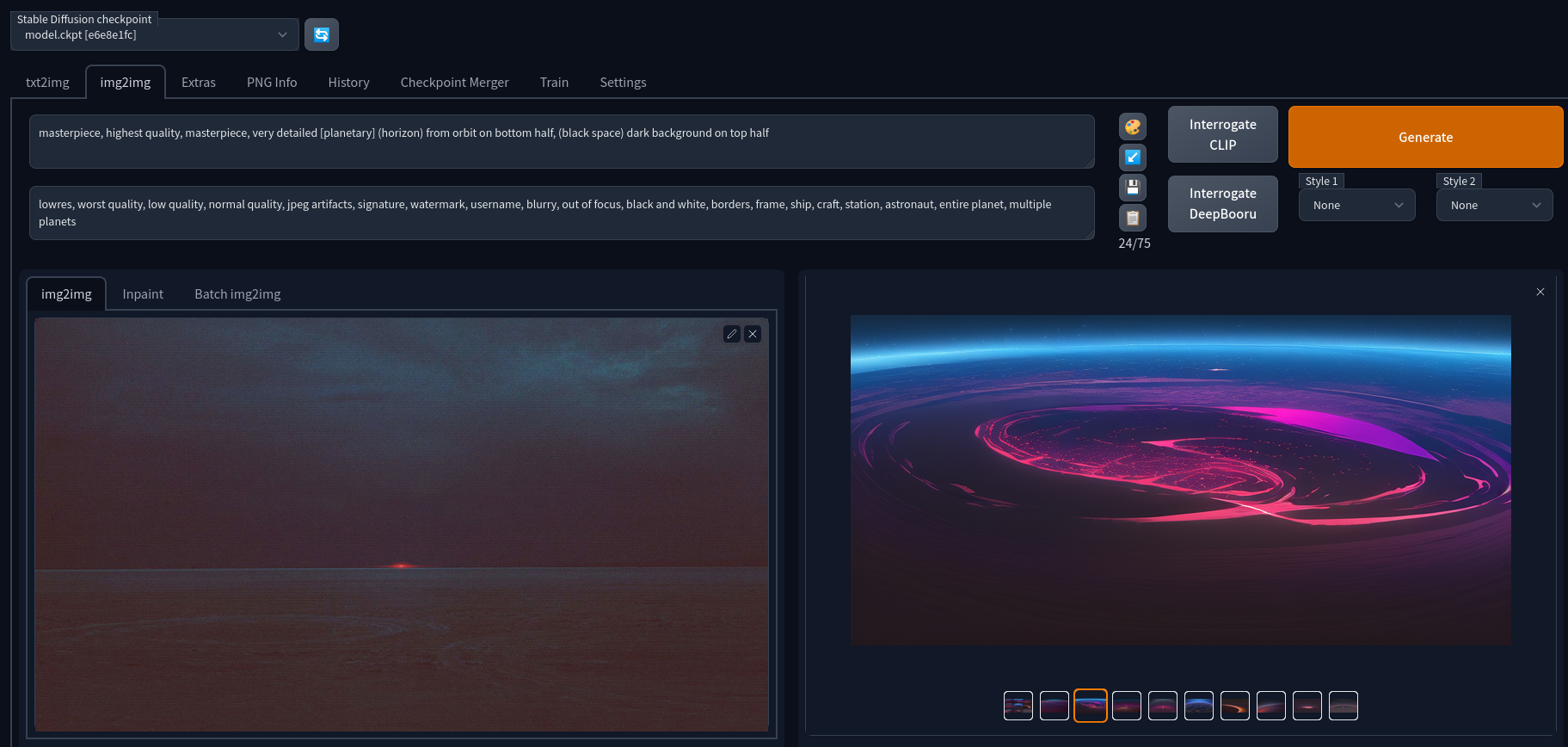Switch to the Inpaint sub-tab

click(143, 294)
